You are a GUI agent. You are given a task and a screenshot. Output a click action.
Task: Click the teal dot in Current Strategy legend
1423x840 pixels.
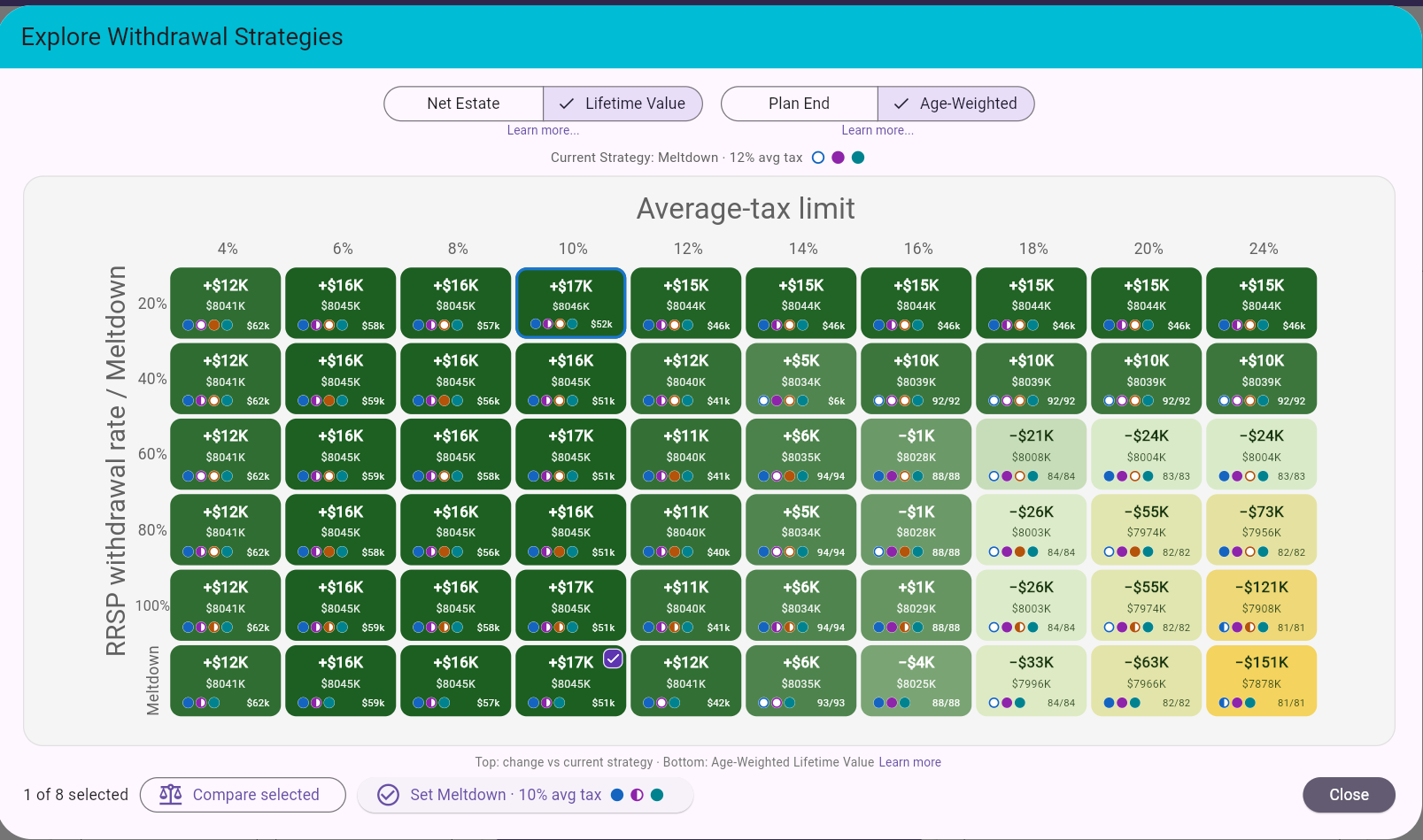858,158
